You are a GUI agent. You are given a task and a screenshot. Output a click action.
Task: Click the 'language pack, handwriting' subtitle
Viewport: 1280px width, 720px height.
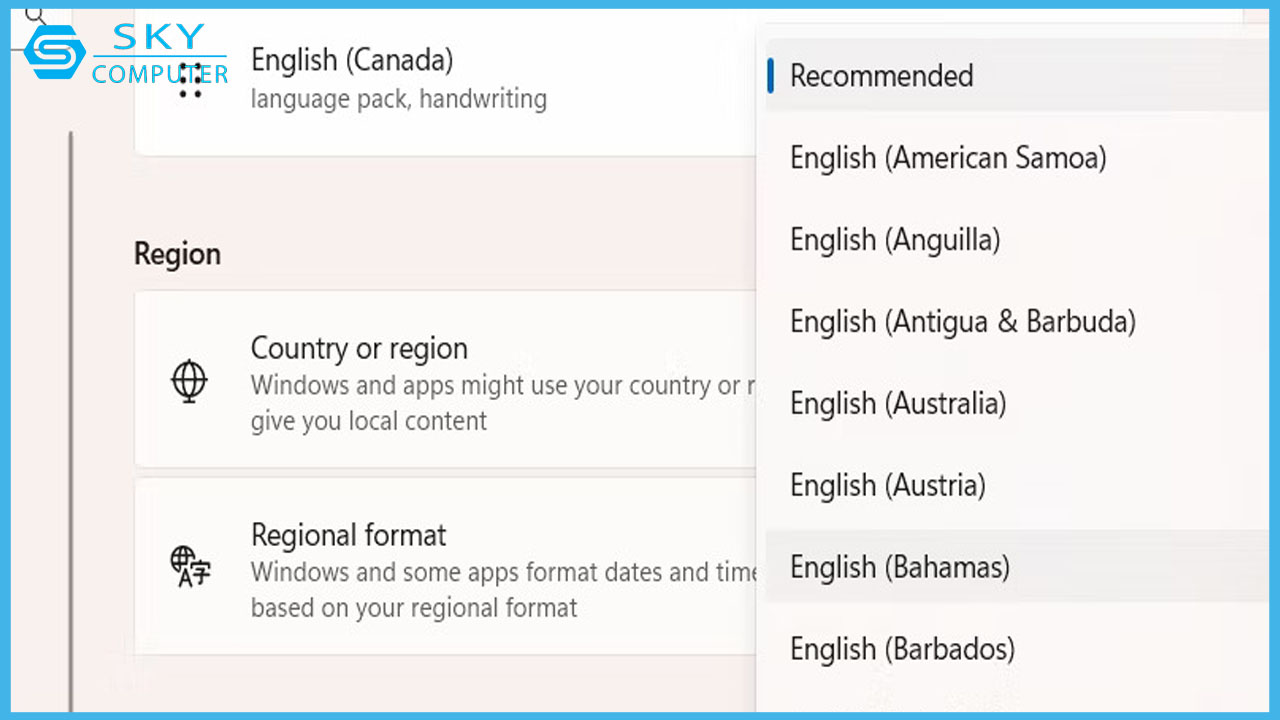click(398, 99)
